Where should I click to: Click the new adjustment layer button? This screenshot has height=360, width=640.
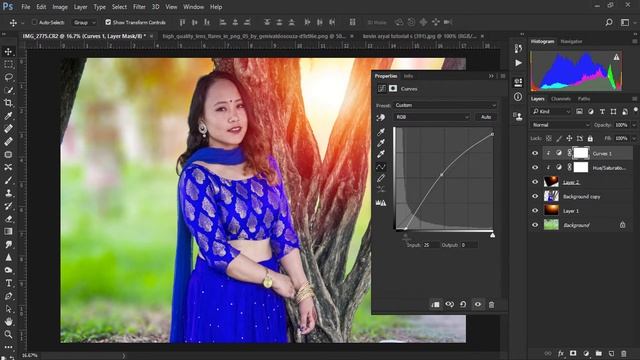[x=586, y=353]
